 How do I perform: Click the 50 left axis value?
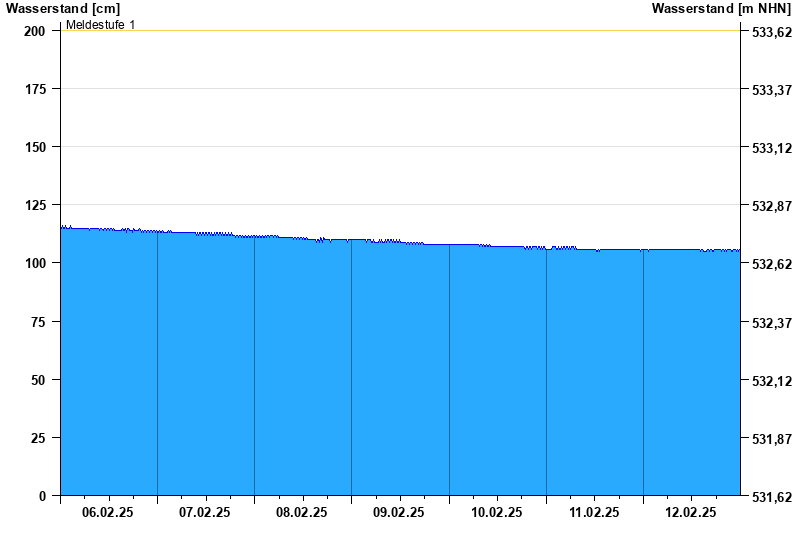tap(38, 380)
